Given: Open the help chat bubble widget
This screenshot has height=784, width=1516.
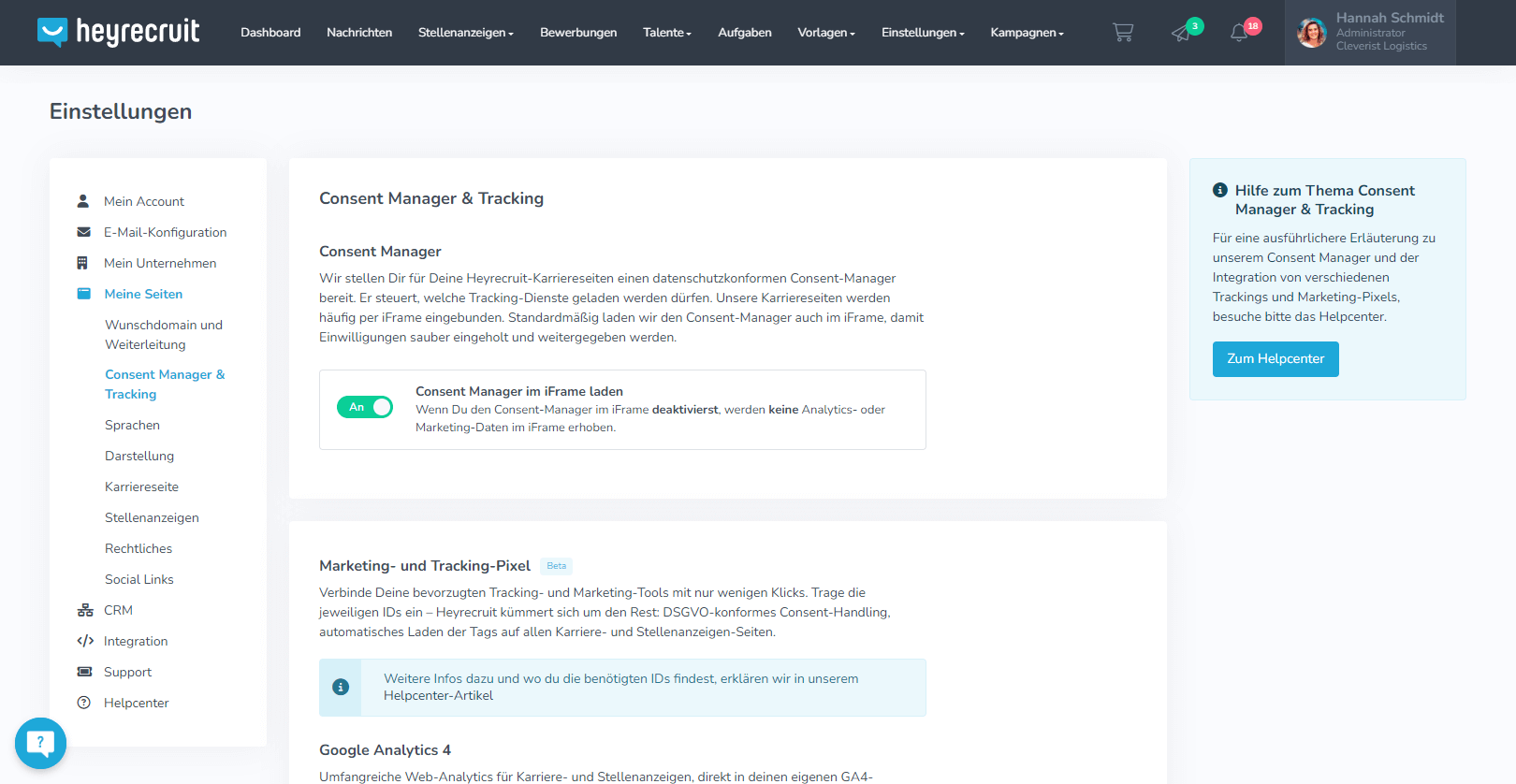Looking at the screenshot, I should tap(40, 743).
